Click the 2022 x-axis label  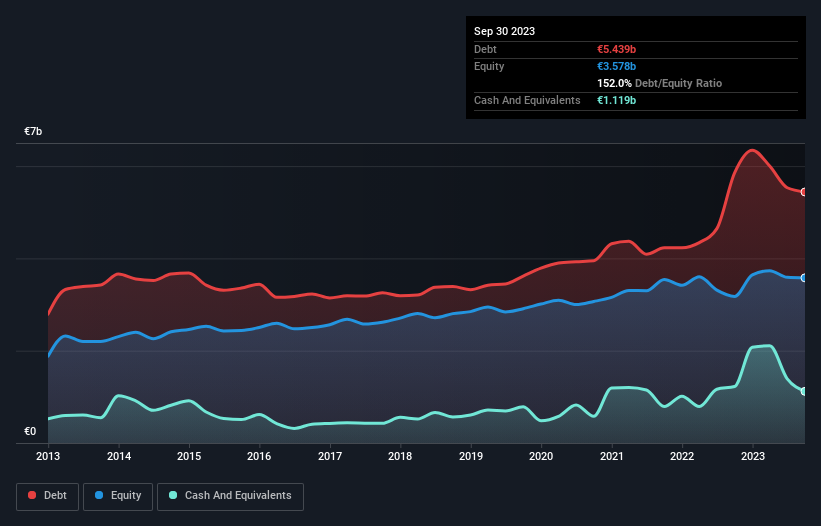coord(682,456)
